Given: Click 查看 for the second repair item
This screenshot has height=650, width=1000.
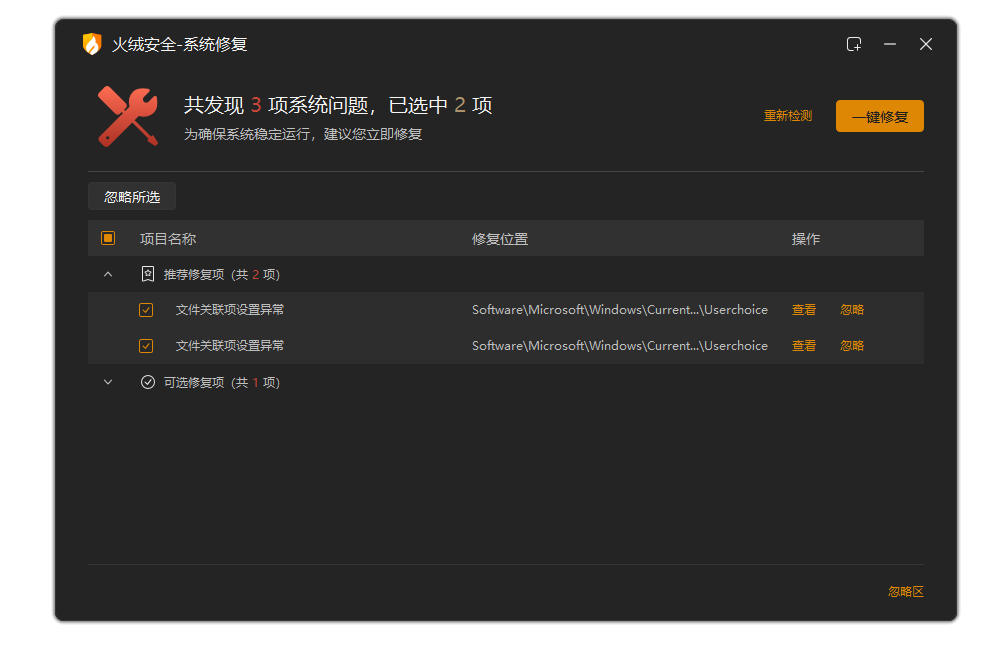Looking at the screenshot, I should pos(804,346).
